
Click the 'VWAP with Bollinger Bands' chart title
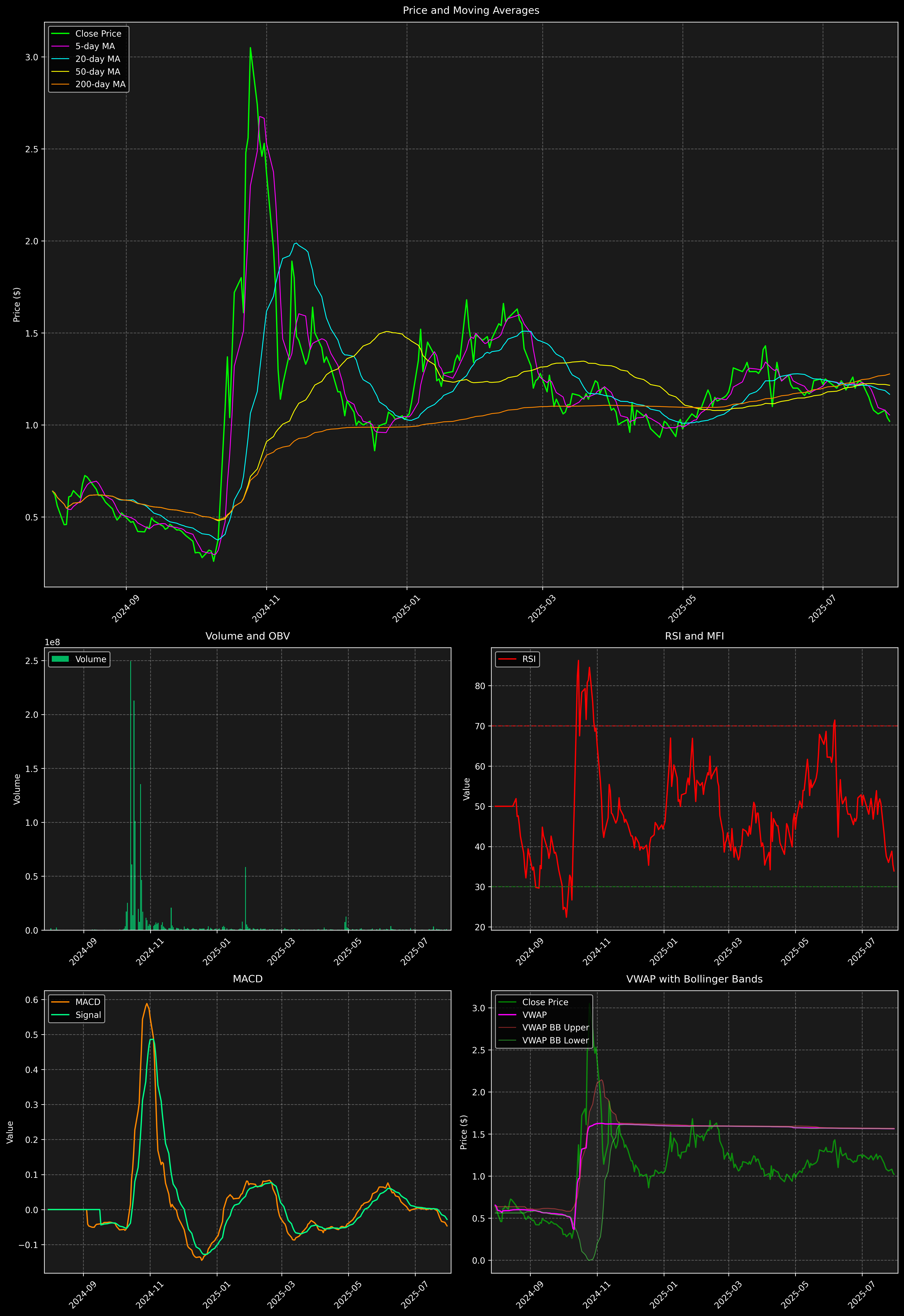pyautogui.click(x=694, y=979)
